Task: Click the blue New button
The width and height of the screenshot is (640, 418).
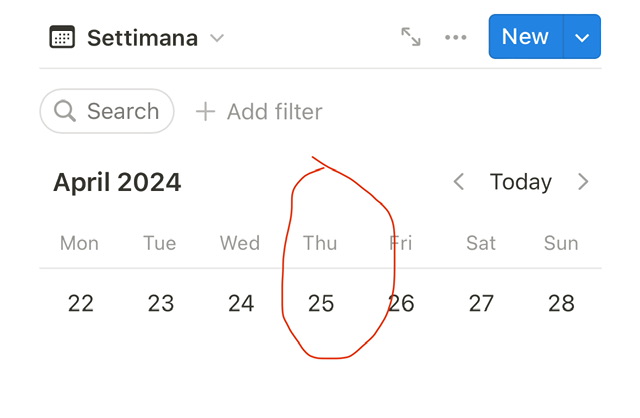Action: coord(525,37)
